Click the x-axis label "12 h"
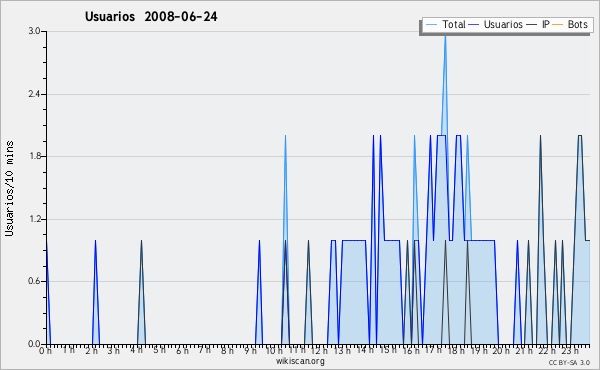The width and height of the screenshot is (600, 370). point(319,351)
